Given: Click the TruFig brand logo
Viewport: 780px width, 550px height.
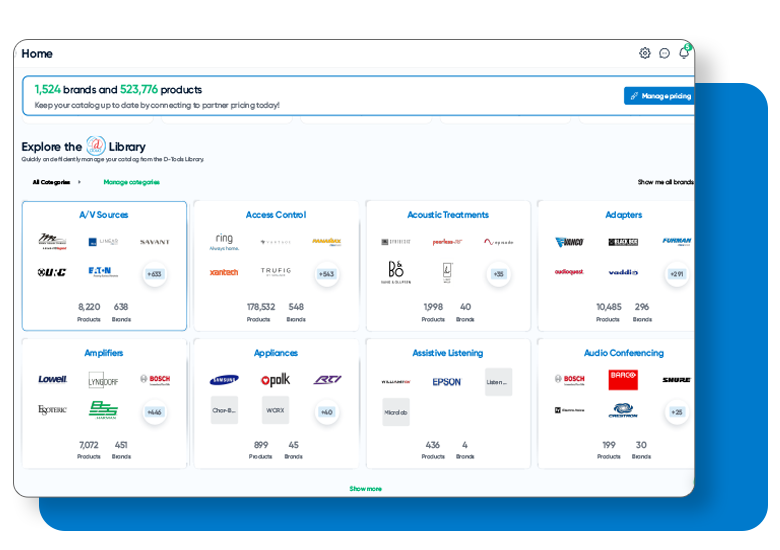Looking at the screenshot, I should [276, 272].
